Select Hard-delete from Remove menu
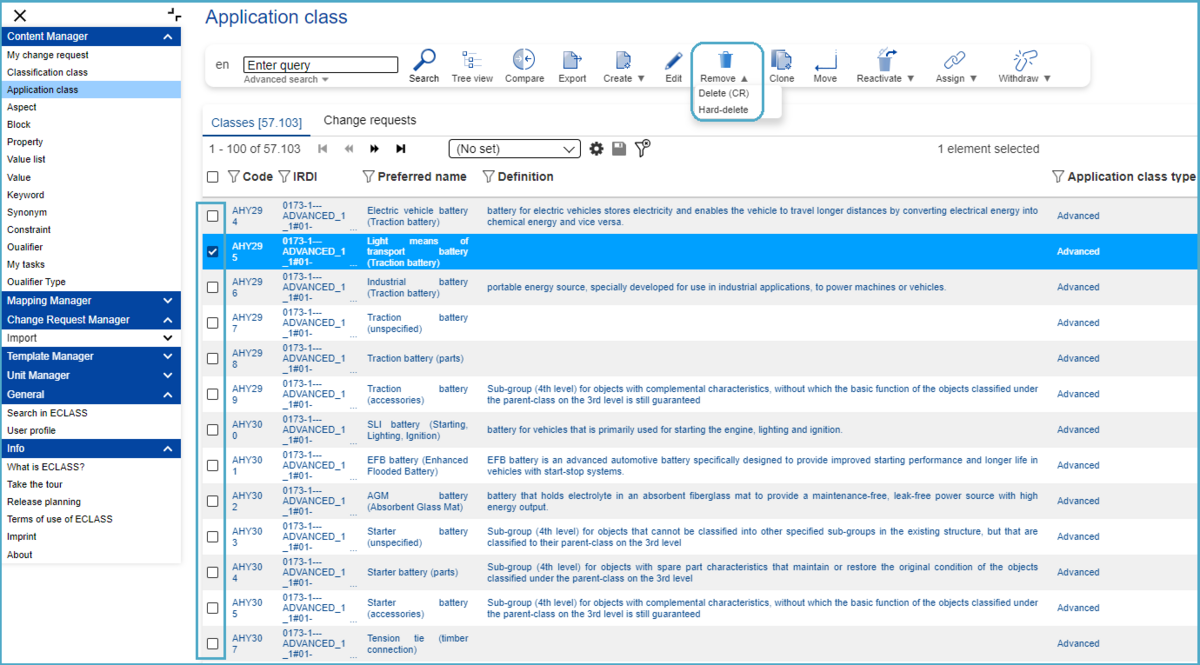The height and width of the screenshot is (665, 1200). 723,109
